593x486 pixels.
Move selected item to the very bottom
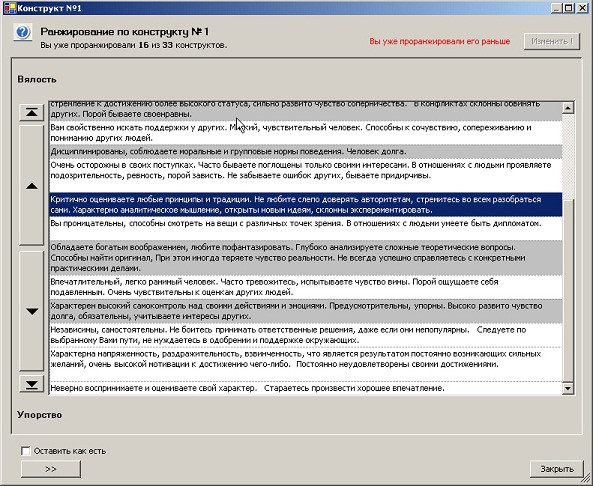tap(31, 384)
